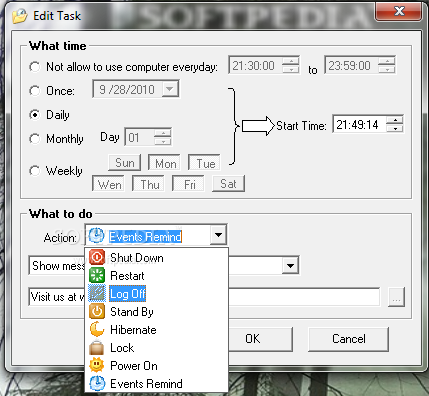The image size is (429, 396).
Task: Select Shut Down from the action list
Action: [157, 258]
